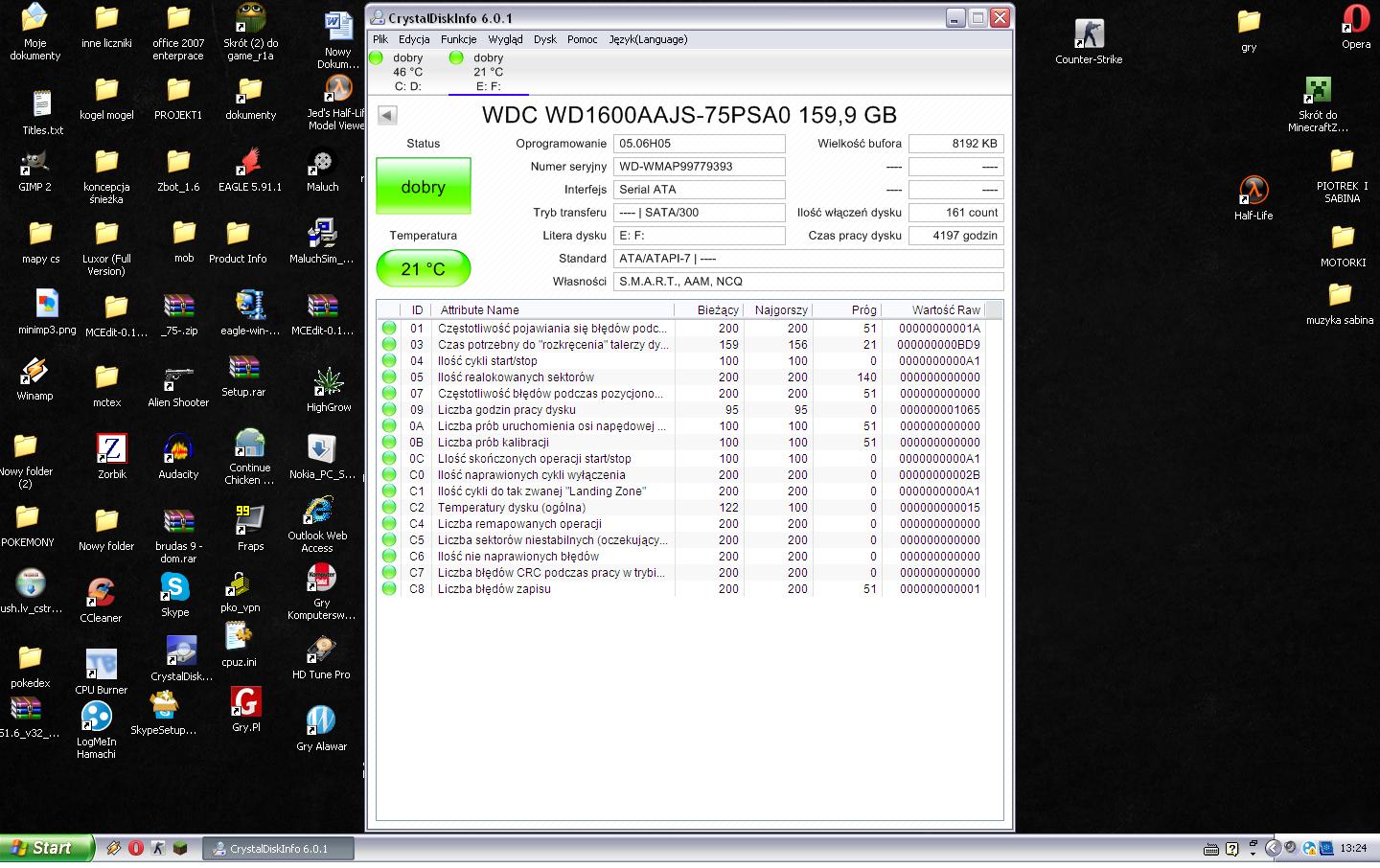Open the Edycja menu
The height and width of the screenshot is (868, 1380).
point(414,39)
